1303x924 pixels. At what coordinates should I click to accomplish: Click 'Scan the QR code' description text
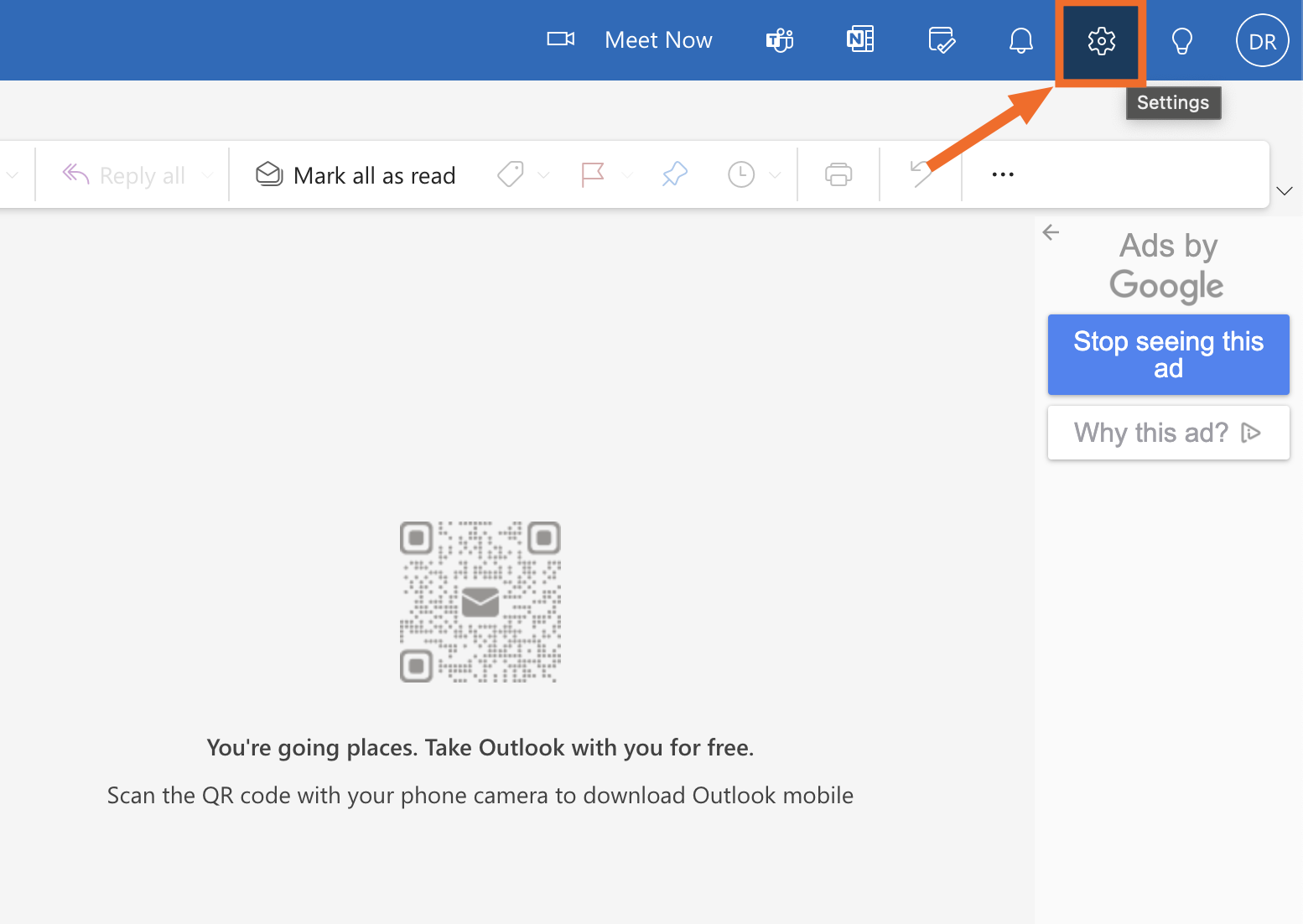pos(480,795)
